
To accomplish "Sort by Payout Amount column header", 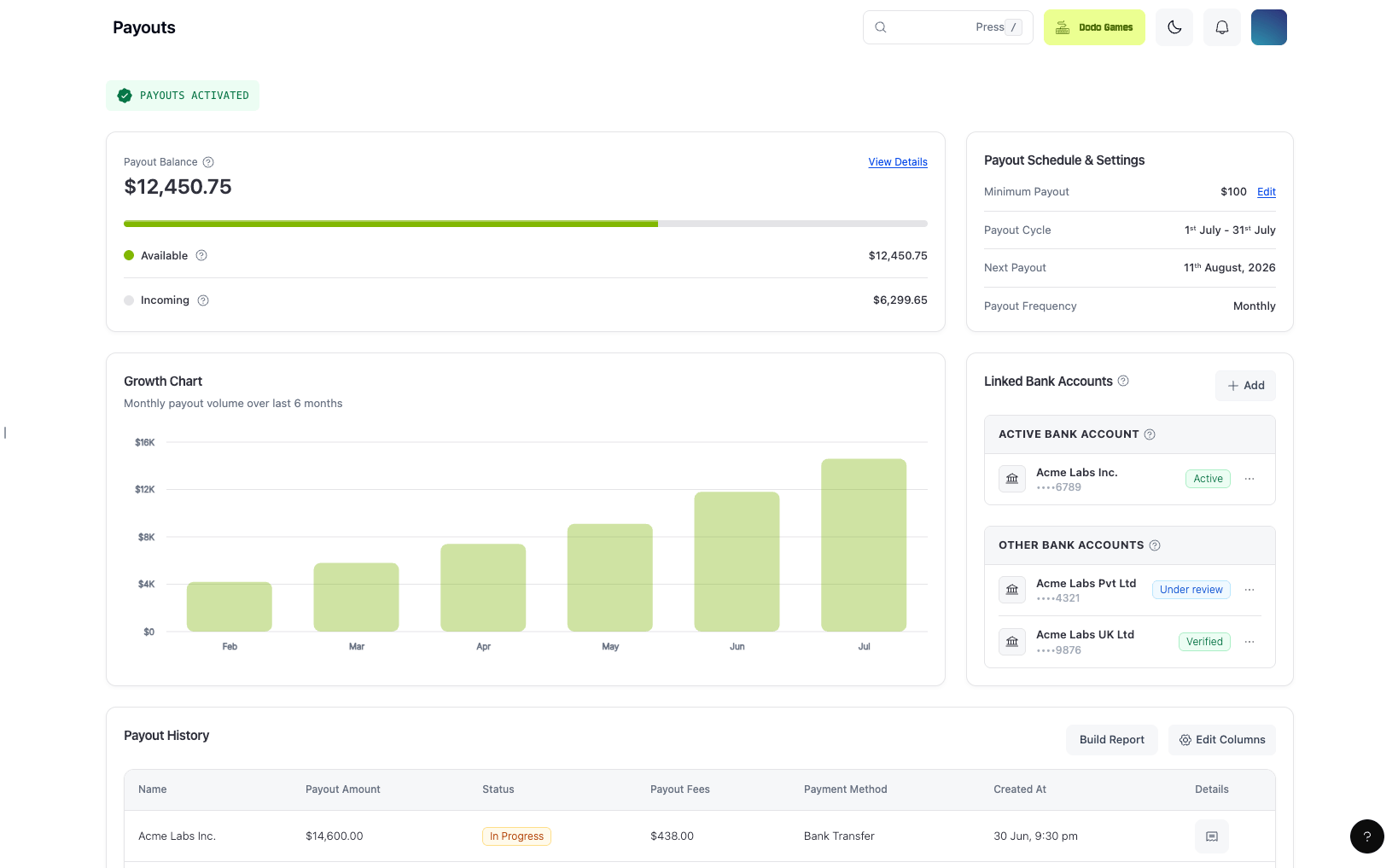I will pyautogui.click(x=343, y=789).
